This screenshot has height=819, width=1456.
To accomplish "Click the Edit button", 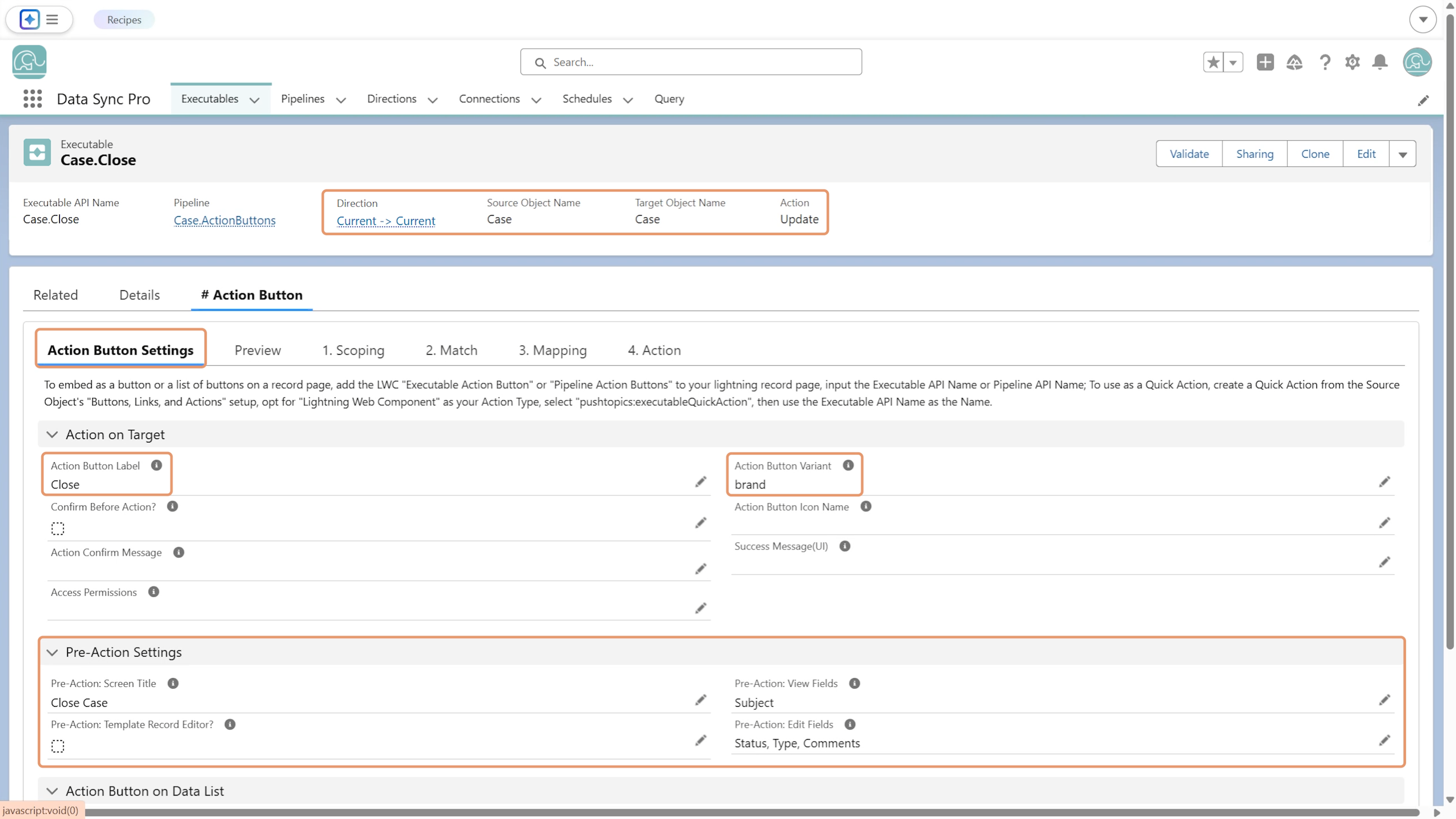I will [x=1366, y=154].
